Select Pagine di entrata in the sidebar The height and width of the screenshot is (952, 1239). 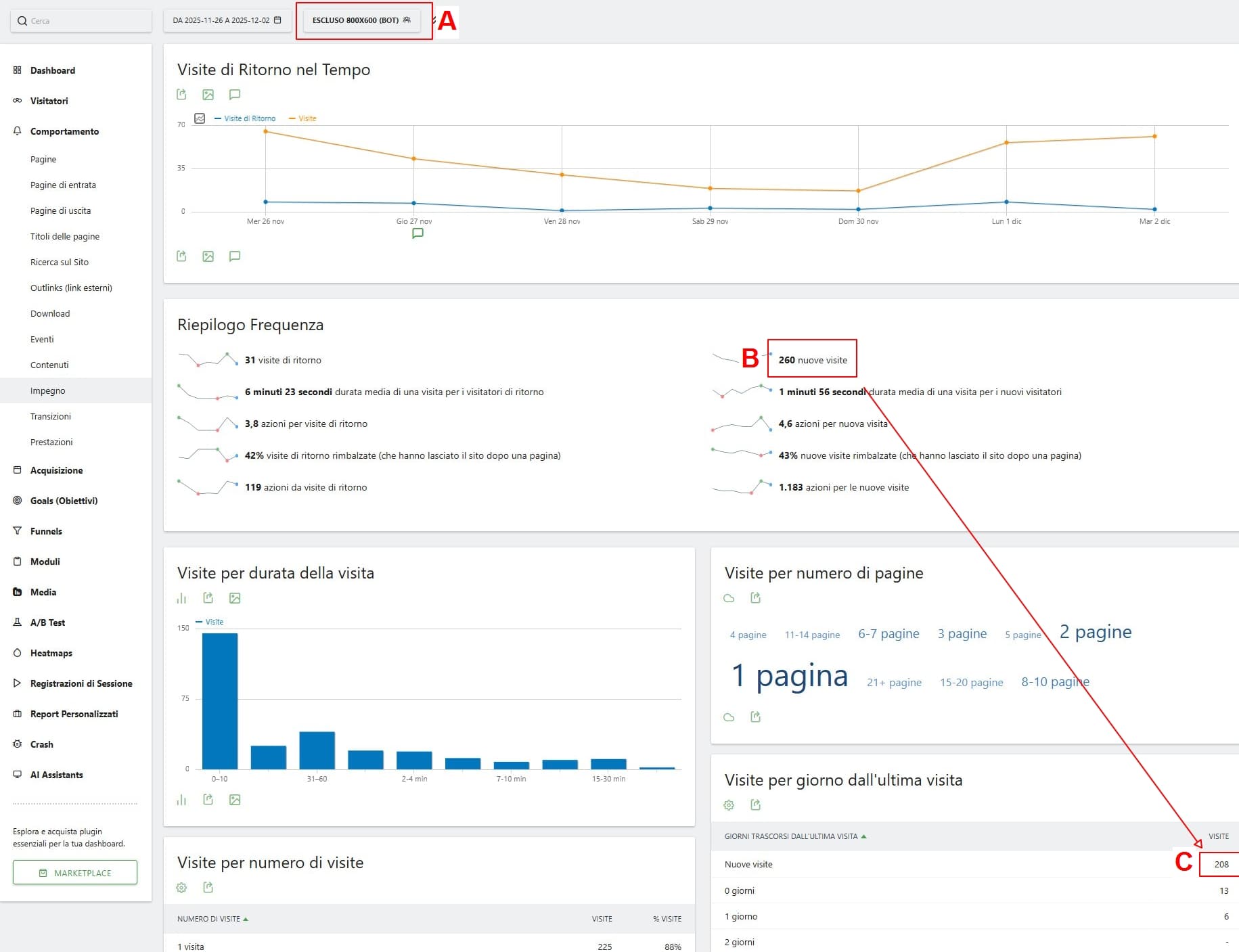coord(63,185)
